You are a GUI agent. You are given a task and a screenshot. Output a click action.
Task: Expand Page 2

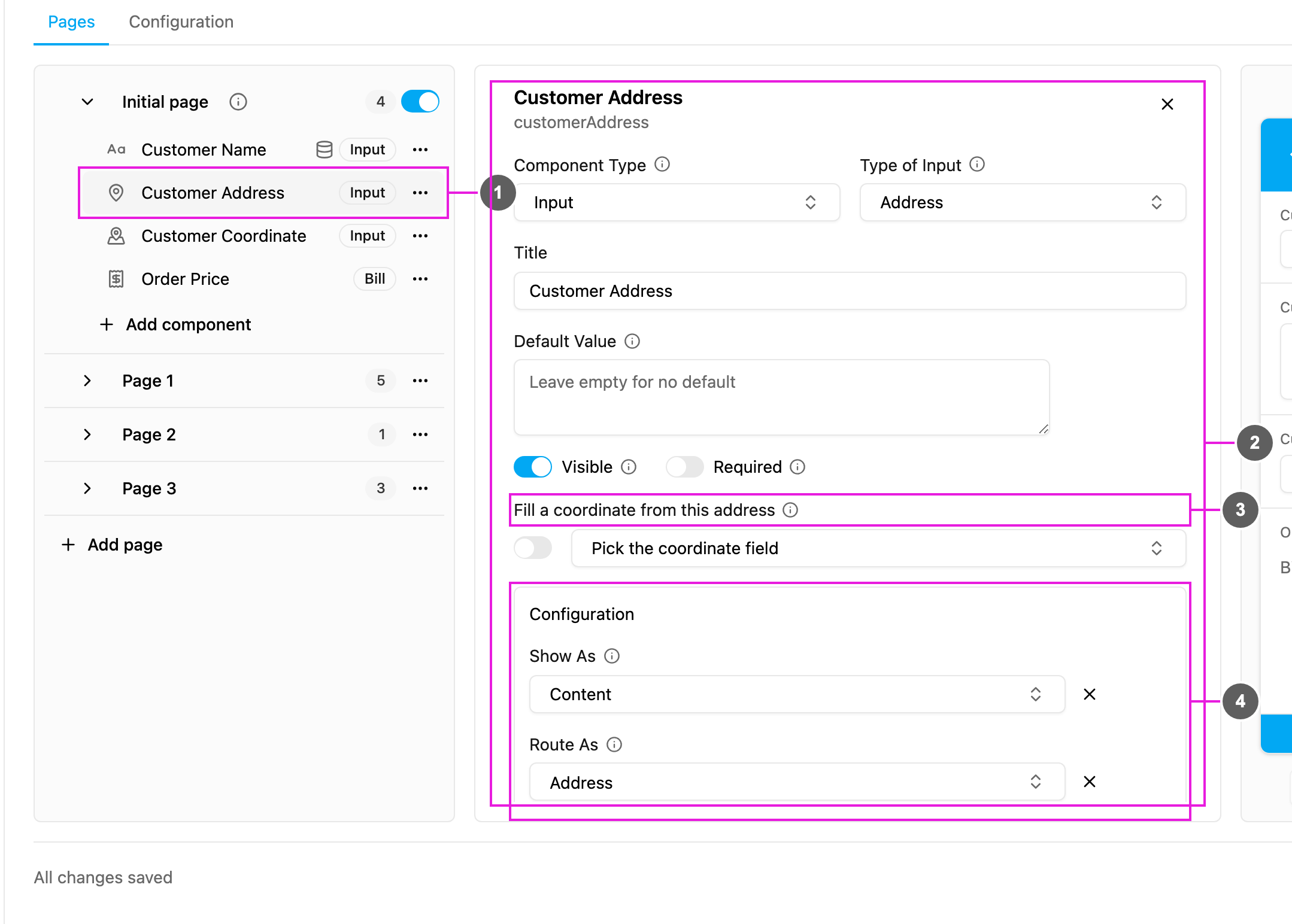pos(87,434)
